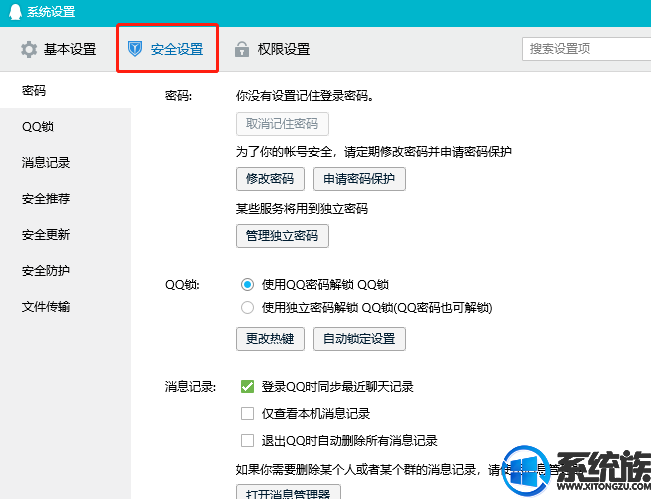Select 消息记录 in the left sidebar
The image size is (651, 499).
point(65,162)
